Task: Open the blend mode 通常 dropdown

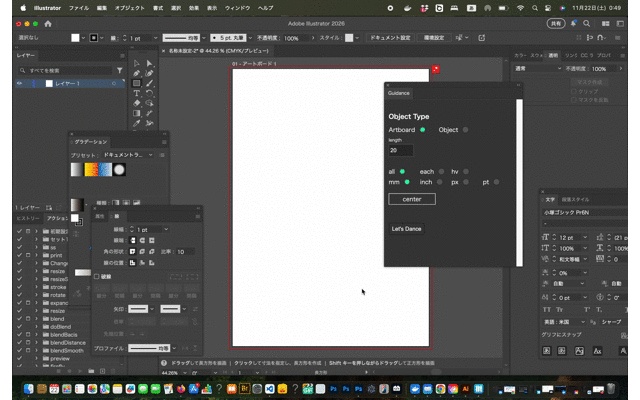Action: point(538,69)
